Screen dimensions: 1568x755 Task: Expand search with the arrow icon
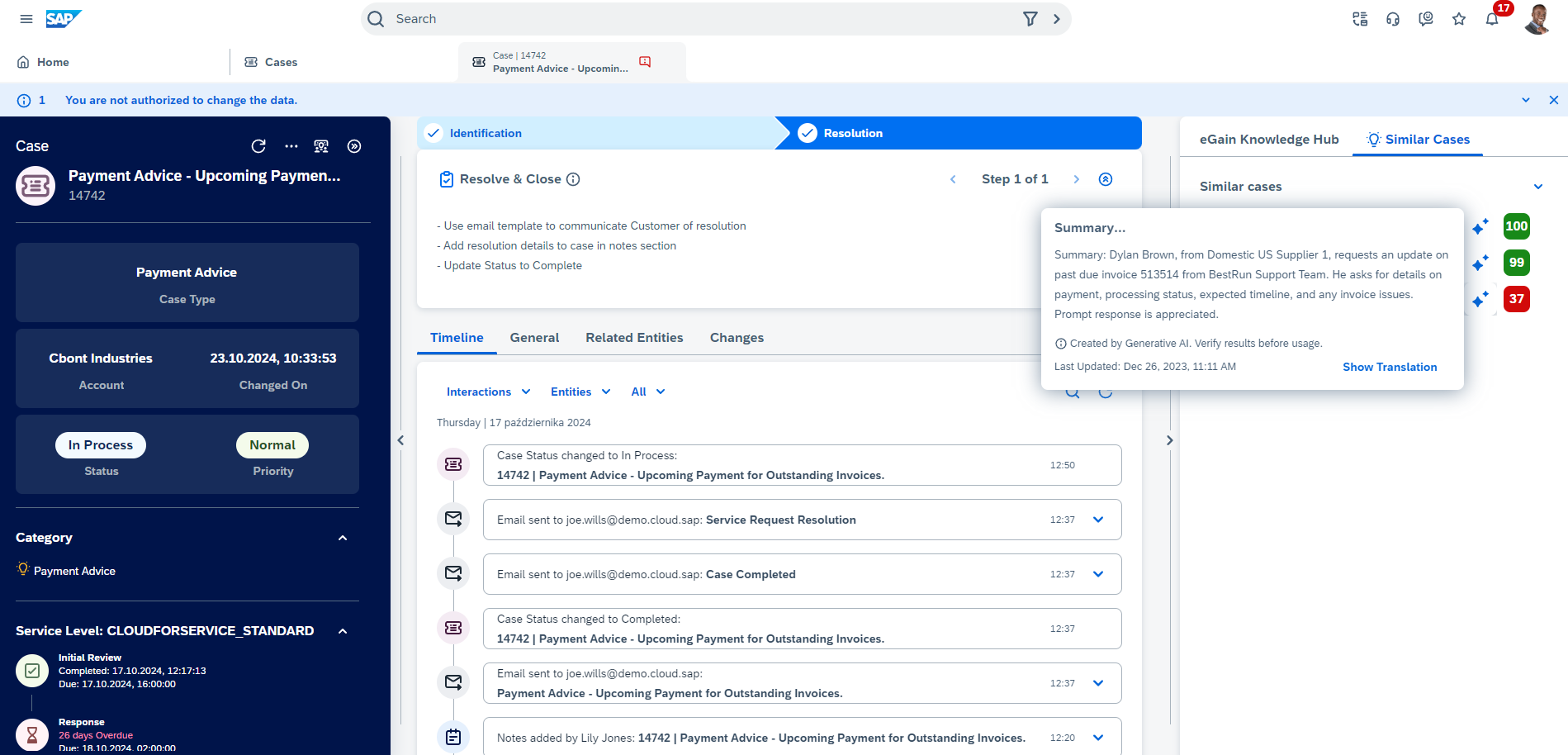click(1056, 19)
